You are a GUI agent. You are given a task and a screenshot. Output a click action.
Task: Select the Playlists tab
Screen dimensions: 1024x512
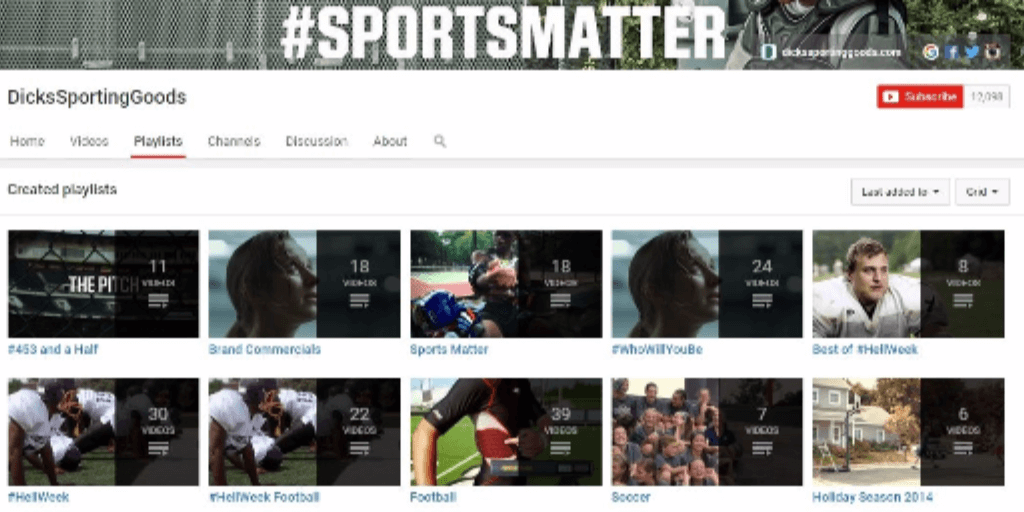click(x=158, y=141)
